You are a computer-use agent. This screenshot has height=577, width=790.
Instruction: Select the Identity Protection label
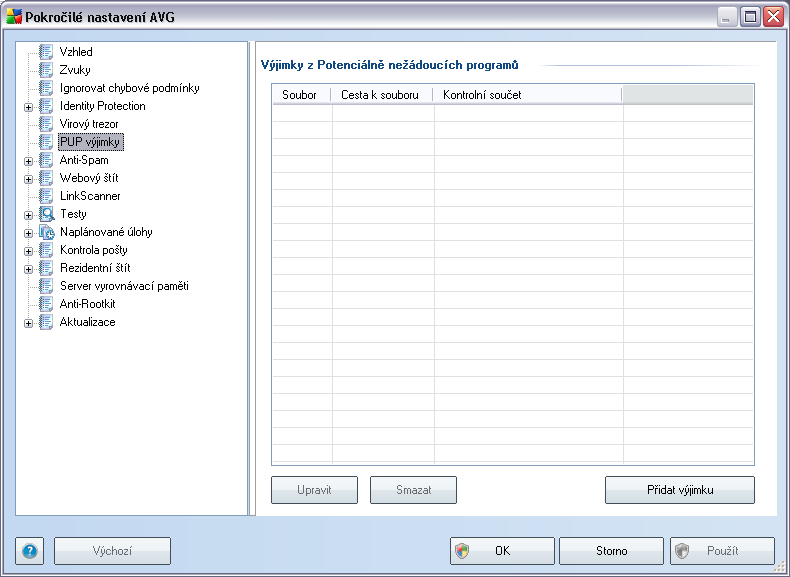click(103, 106)
